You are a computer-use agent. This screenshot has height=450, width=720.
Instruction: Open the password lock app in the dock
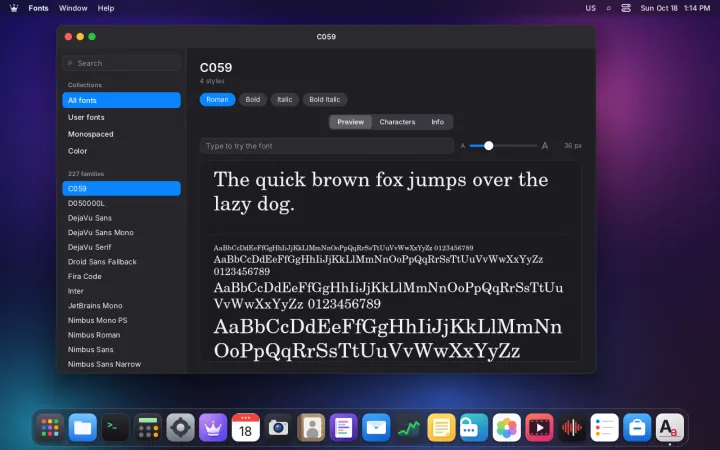click(x=474, y=428)
